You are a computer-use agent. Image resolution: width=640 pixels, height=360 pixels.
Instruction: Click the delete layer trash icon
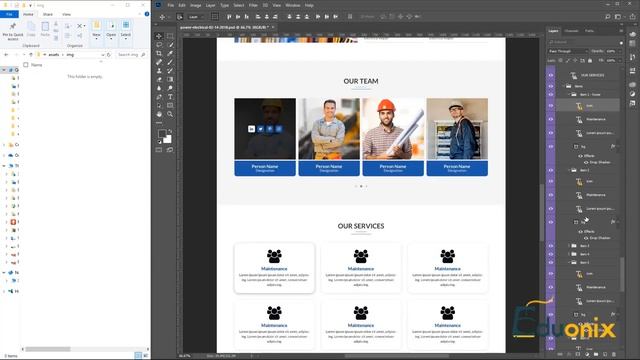614,354
